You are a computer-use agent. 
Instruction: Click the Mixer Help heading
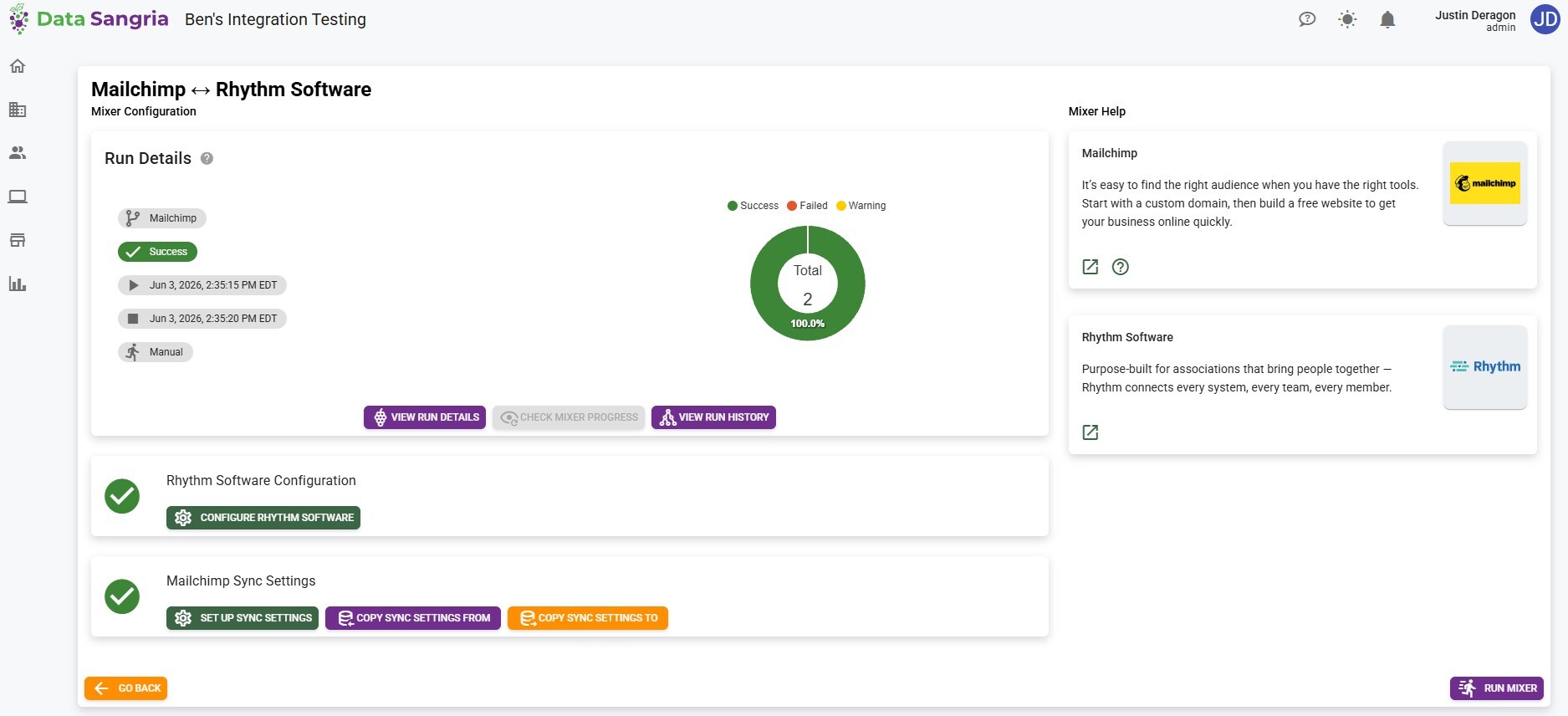[1096, 111]
